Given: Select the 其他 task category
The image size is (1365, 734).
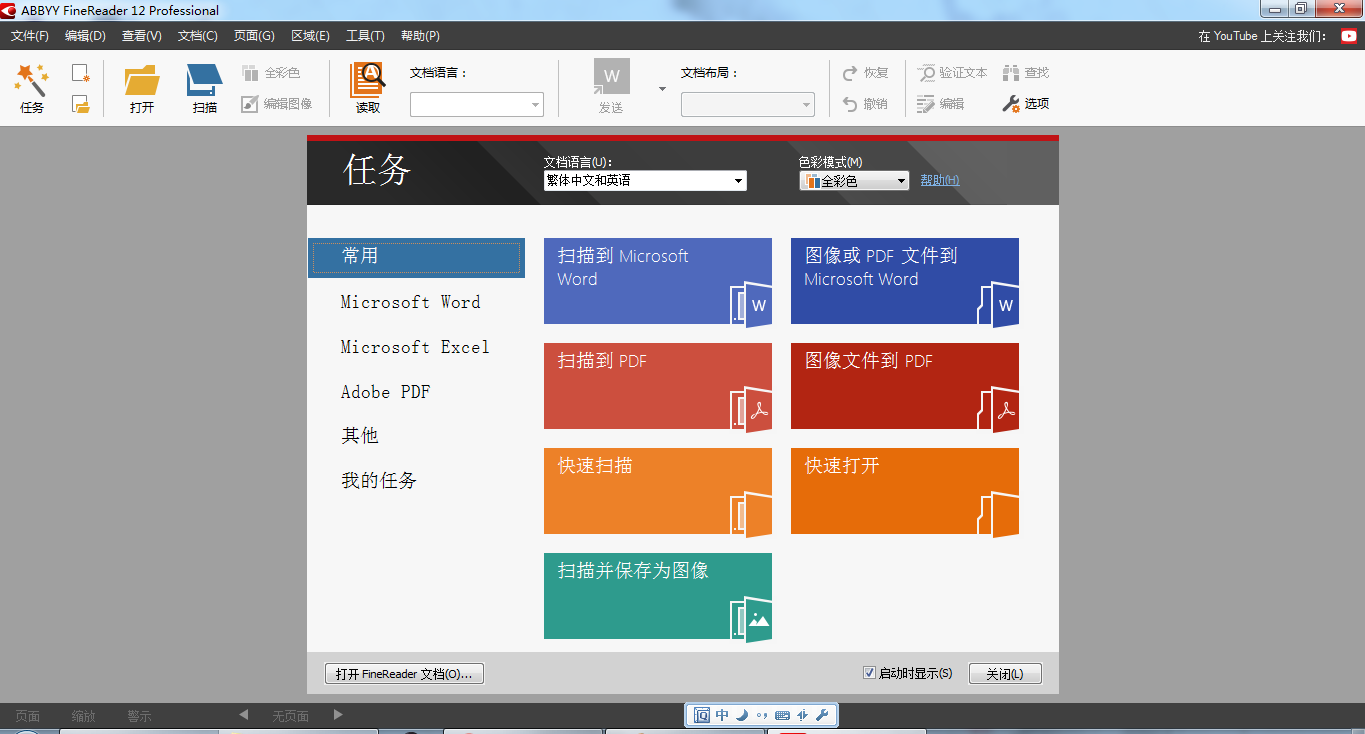Looking at the screenshot, I should coord(360,436).
